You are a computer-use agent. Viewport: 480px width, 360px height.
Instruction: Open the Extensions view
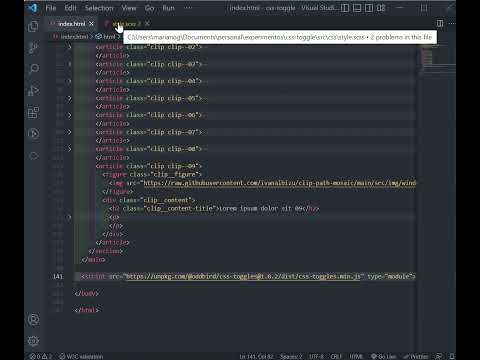33,112
